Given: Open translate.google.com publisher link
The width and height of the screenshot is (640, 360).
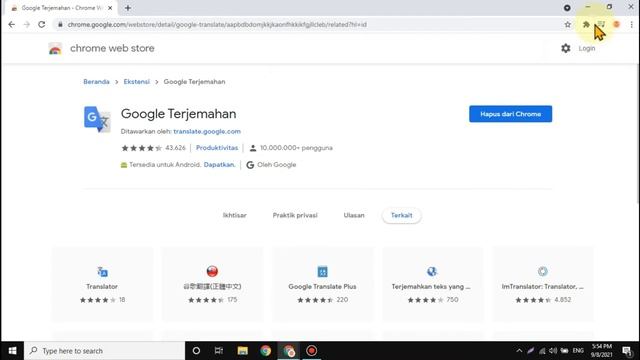Looking at the screenshot, I should coord(207,131).
